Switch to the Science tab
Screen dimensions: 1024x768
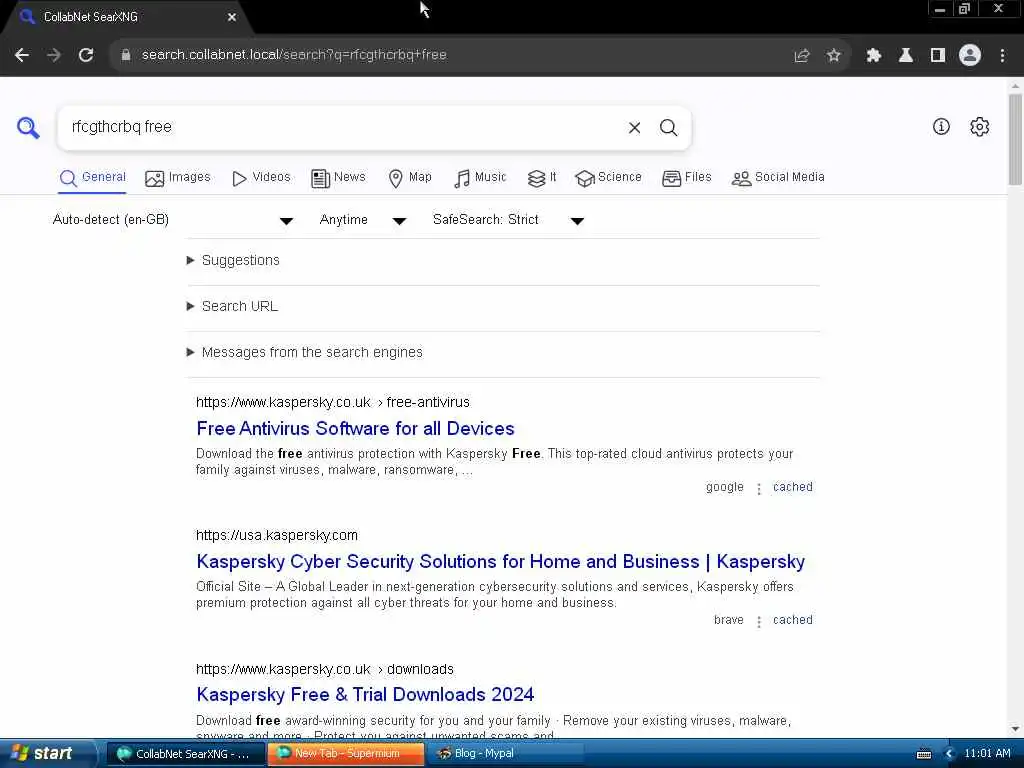(608, 178)
